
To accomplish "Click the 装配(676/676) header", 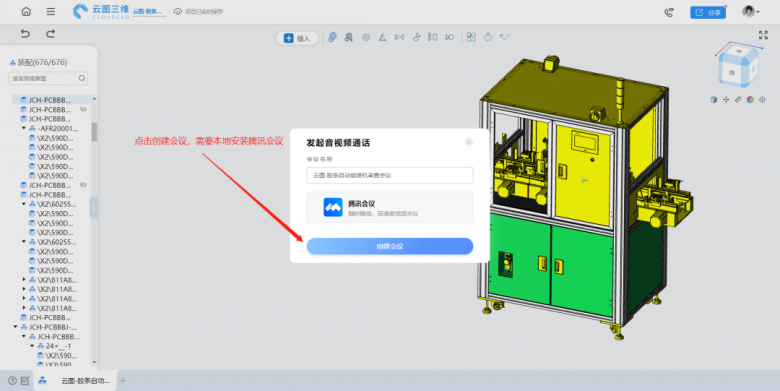I will [38, 62].
